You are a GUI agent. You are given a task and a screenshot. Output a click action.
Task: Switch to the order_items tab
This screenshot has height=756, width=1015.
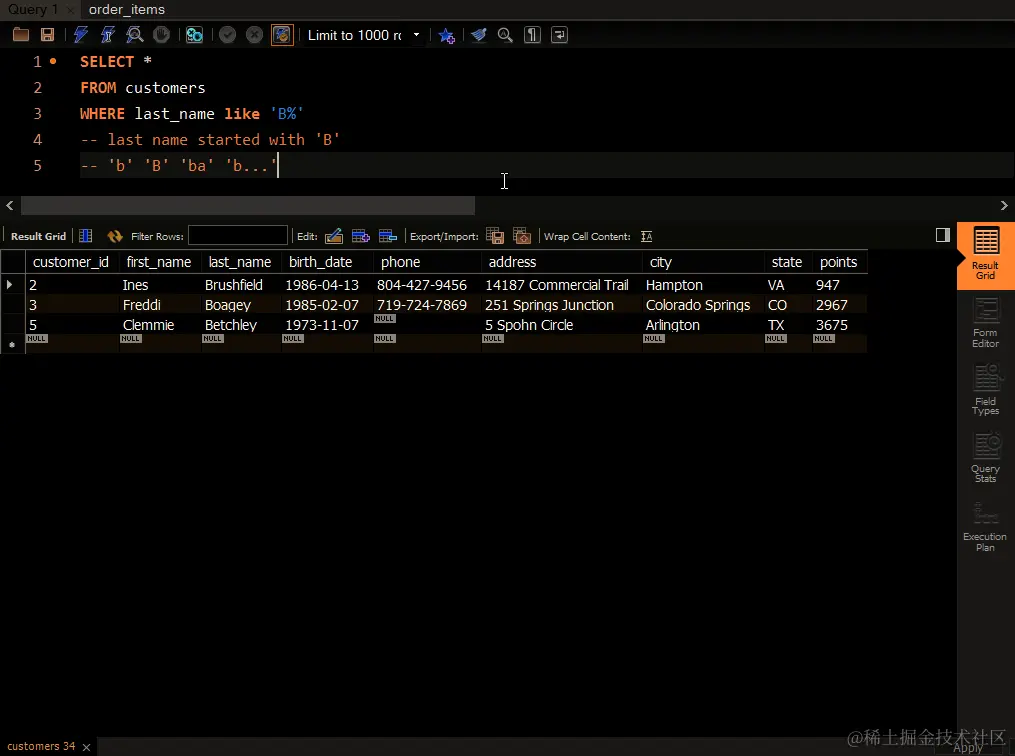click(127, 10)
